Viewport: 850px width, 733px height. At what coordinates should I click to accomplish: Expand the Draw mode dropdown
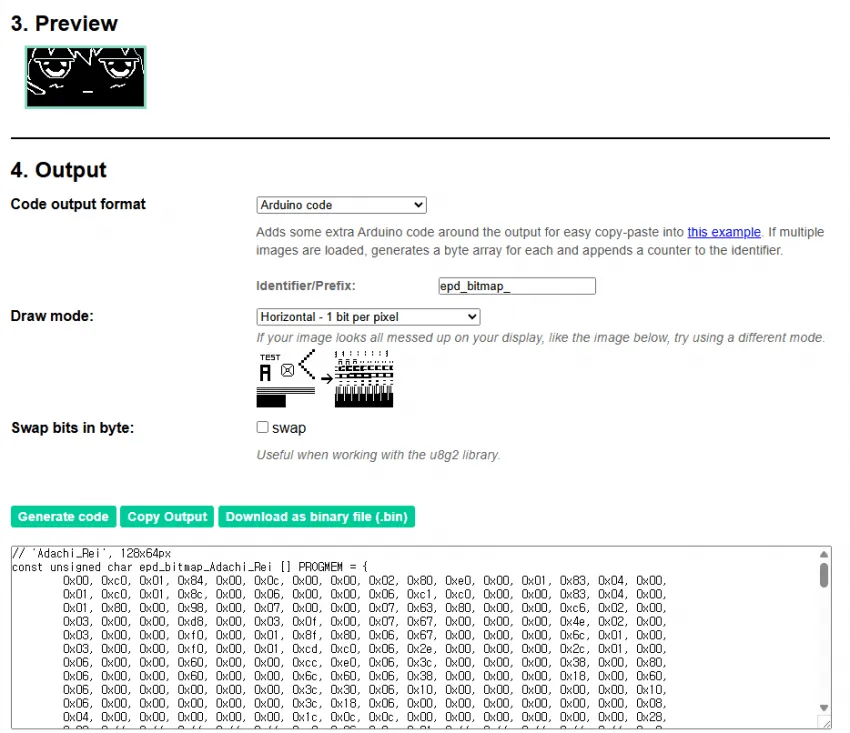coord(368,317)
